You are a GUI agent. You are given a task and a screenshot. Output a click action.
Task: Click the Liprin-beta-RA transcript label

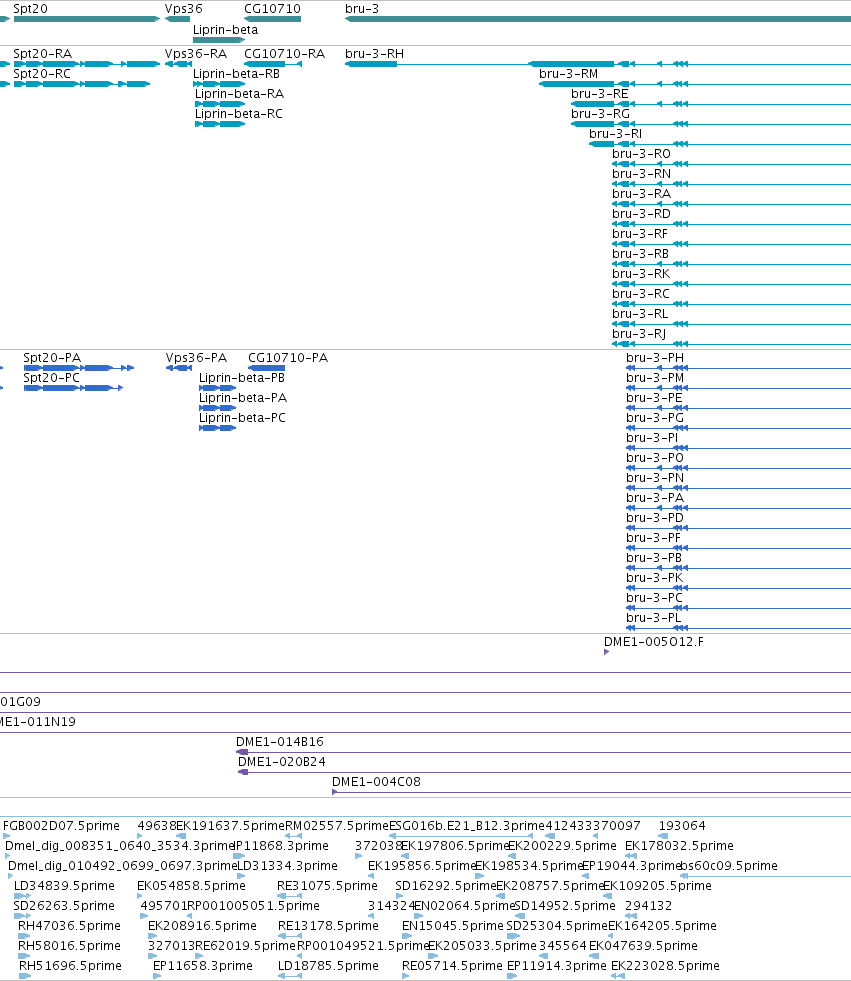coord(240,94)
